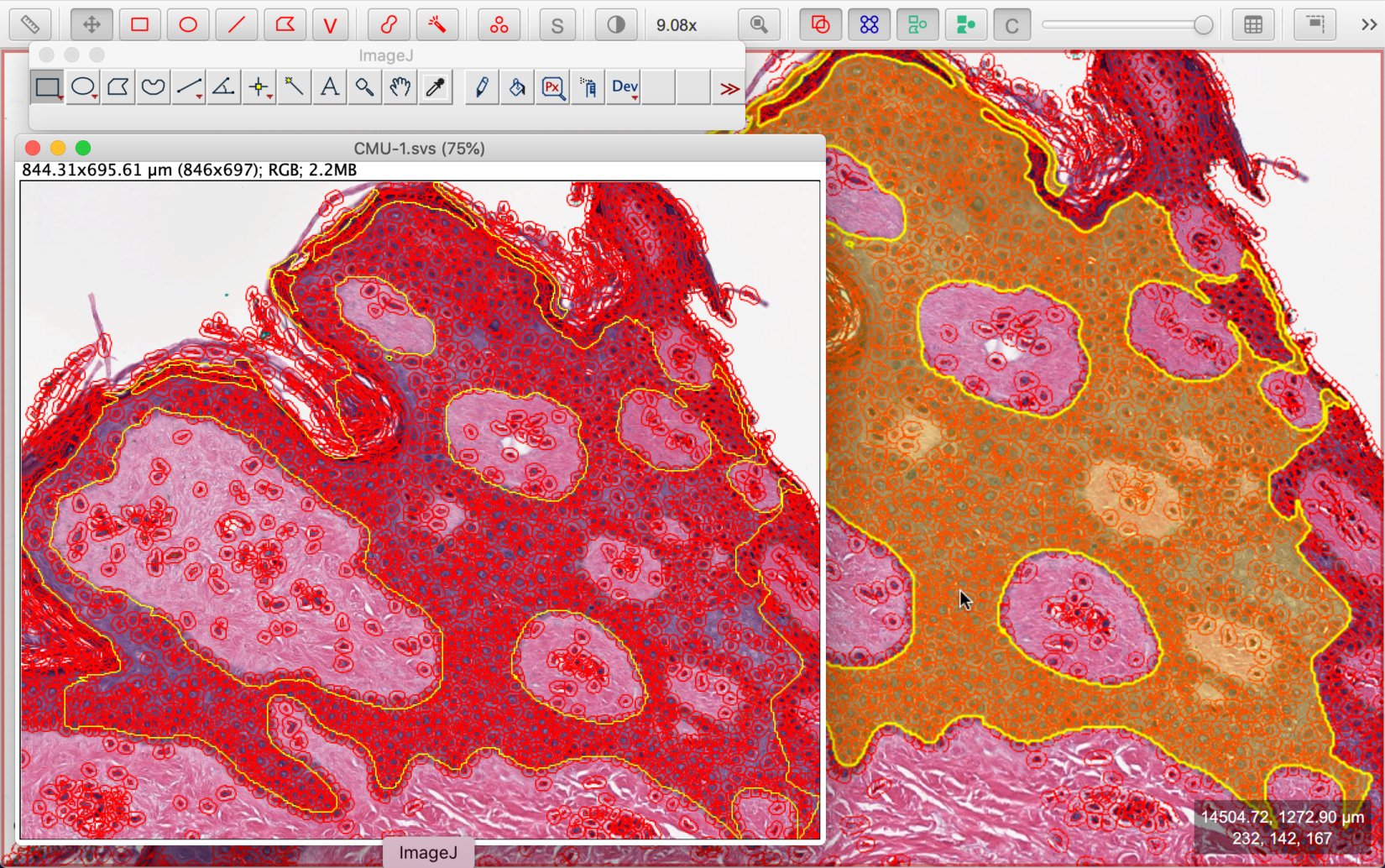Select the QuPath Polyline (V) tool
The height and width of the screenshot is (868, 1385).
click(331, 24)
